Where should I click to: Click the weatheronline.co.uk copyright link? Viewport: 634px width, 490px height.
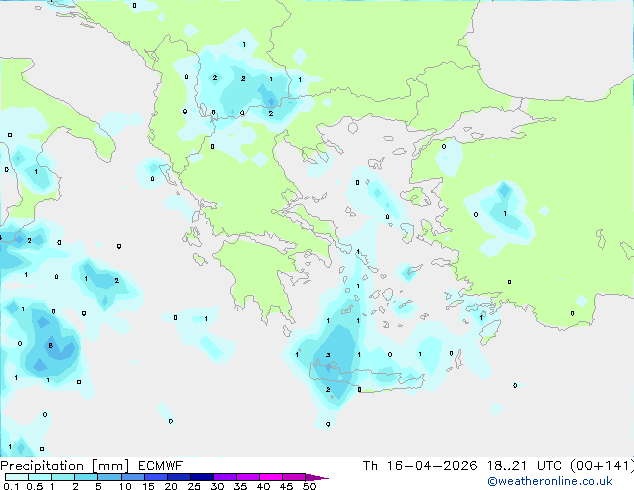550,482
